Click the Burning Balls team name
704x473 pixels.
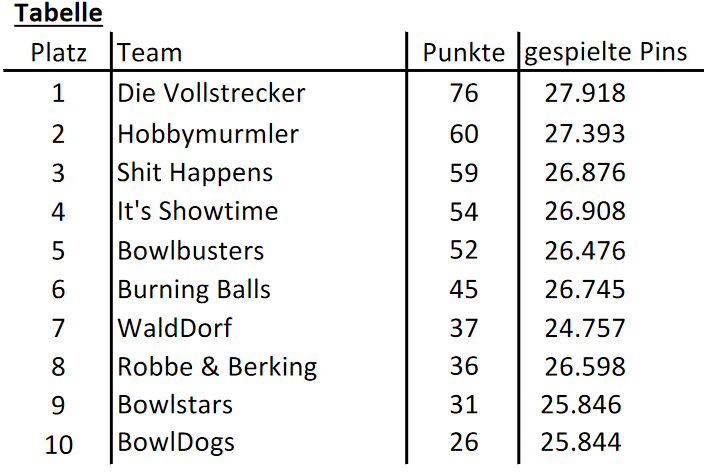(x=194, y=290)
